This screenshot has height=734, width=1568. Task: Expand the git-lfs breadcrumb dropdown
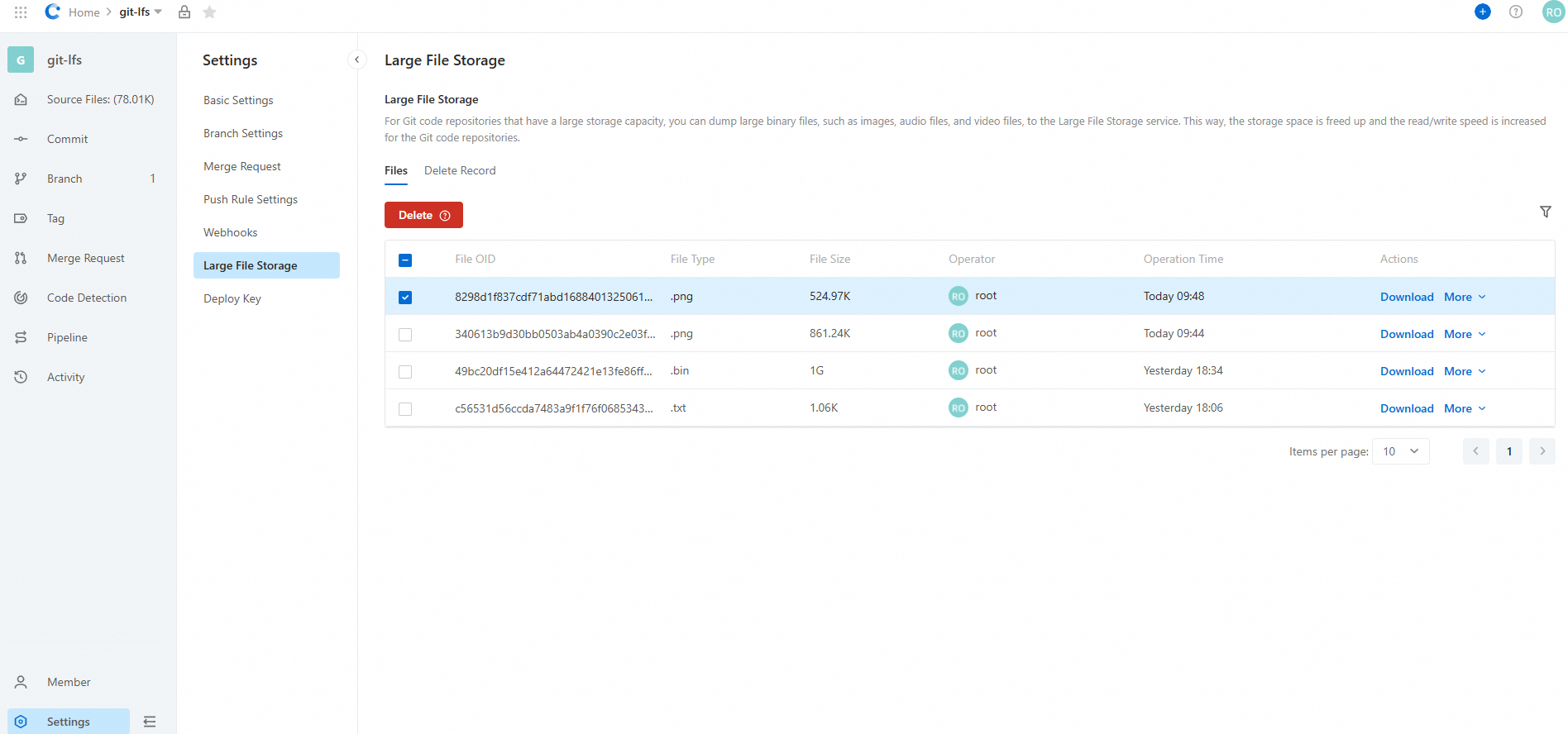click(x=158, y=12)
